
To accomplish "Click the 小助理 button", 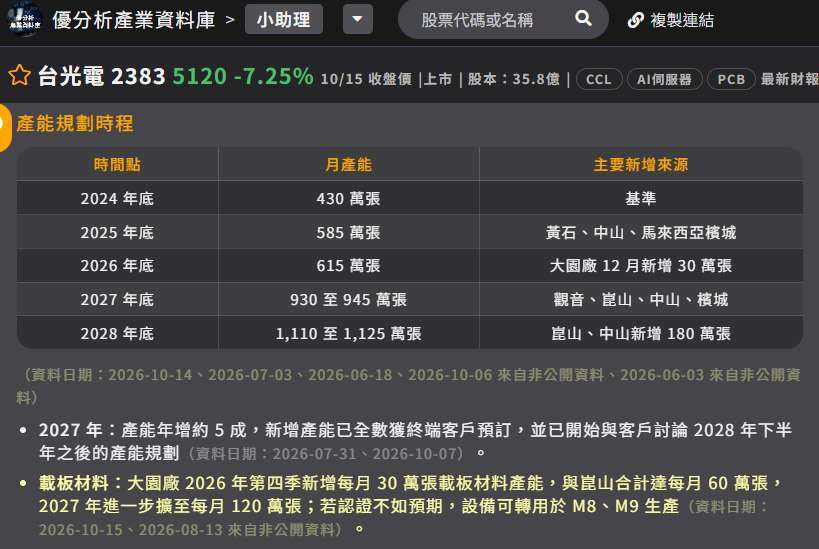I will pos(284,20).
